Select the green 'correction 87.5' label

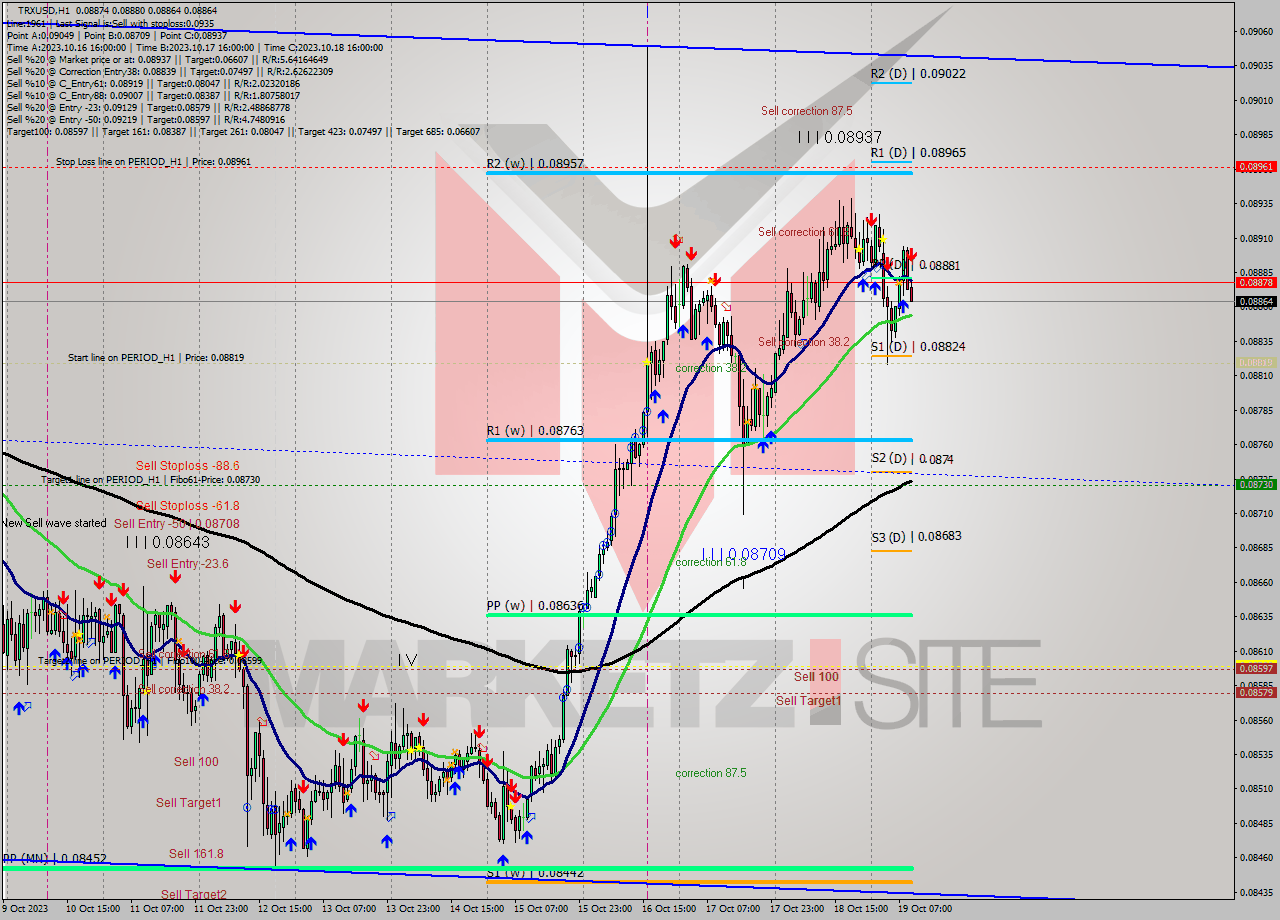(x=711, y=773)
